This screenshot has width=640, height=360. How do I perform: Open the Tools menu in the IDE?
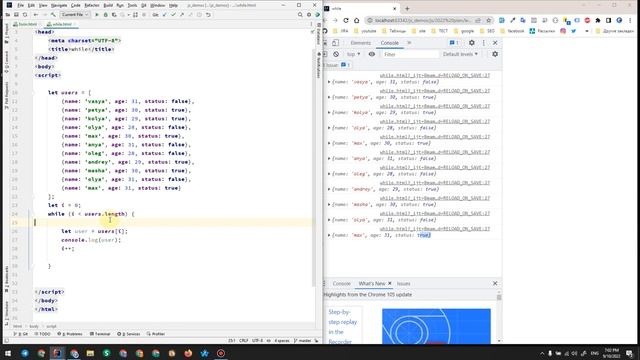132,5
